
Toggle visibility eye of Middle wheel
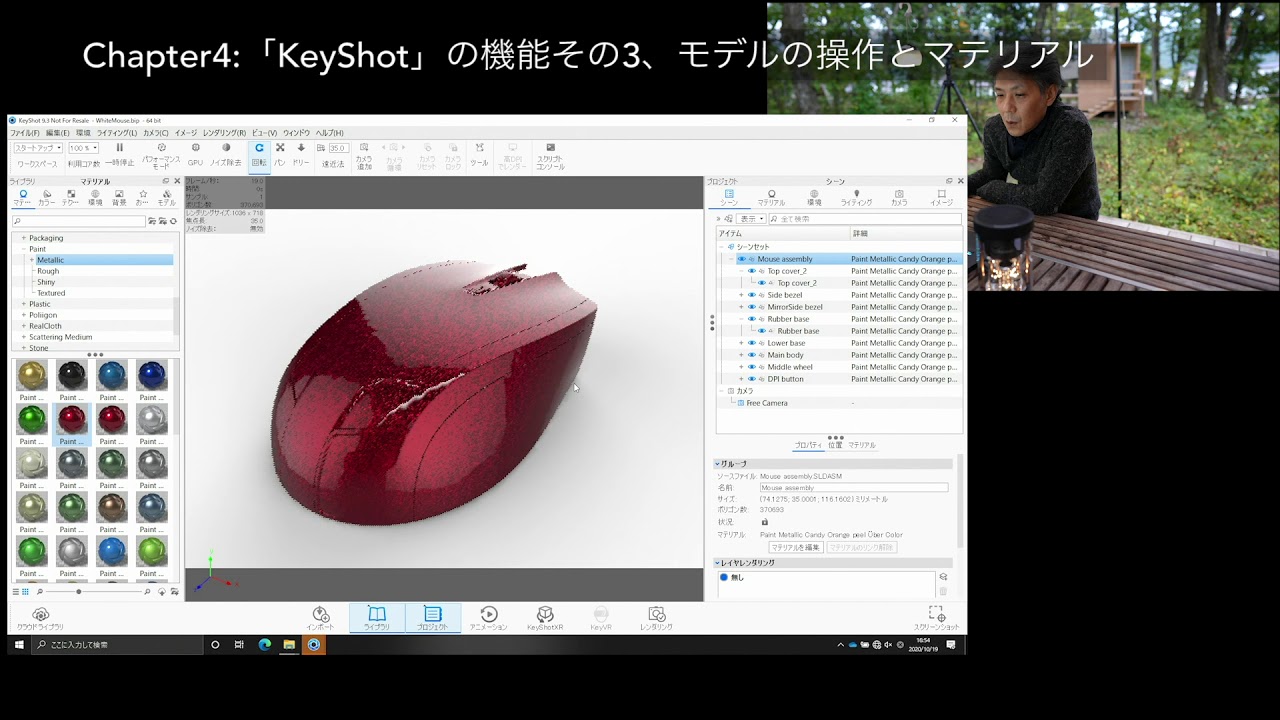coord(752,367)
